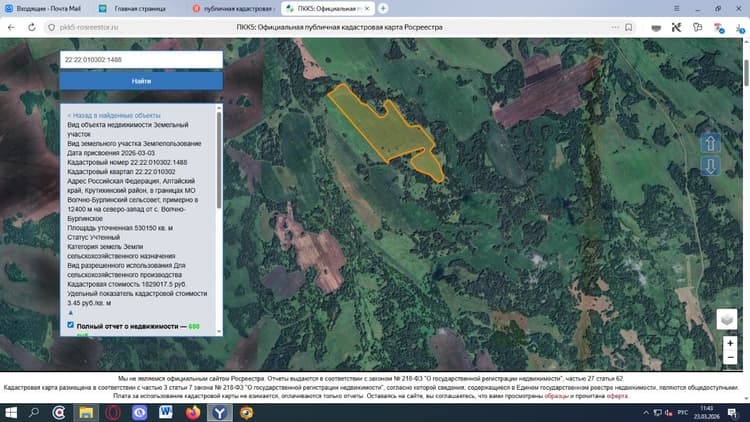Click the muted volume tray icon
The image size is (750, 422).
[x=669, y=412]
